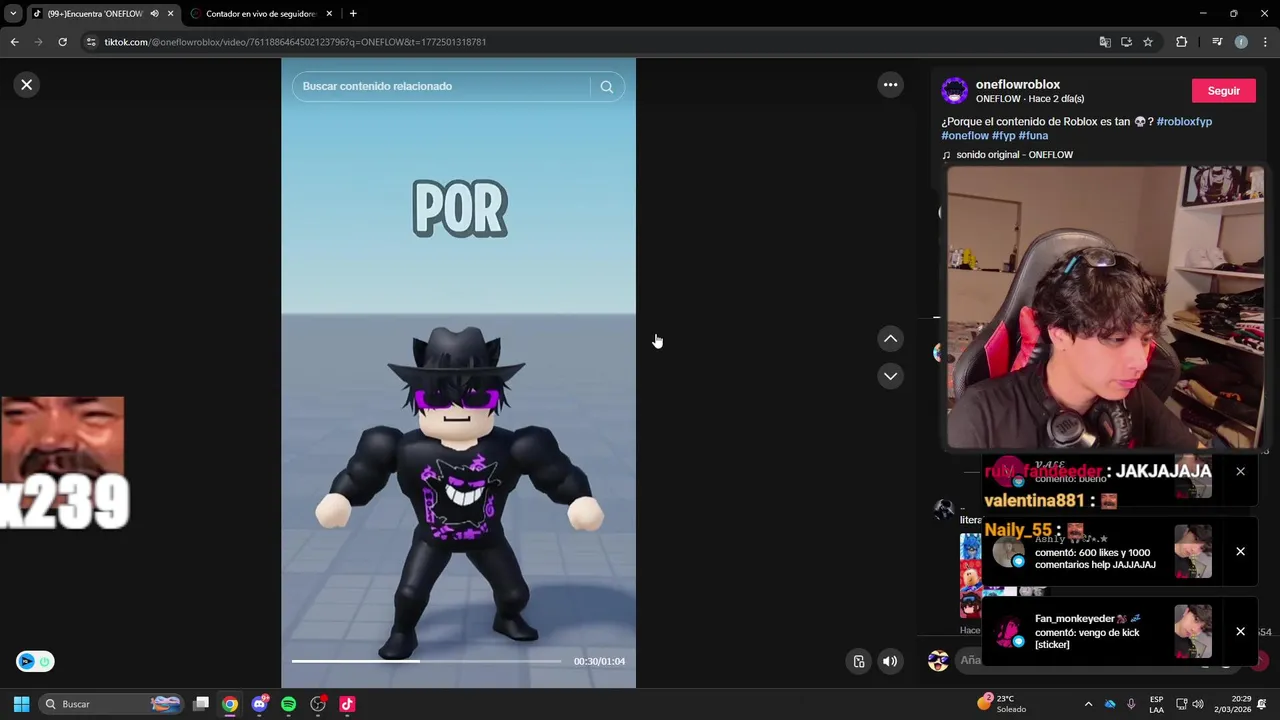Close the TikTok video viewer with X
This screenshot has width=1280, height=720.
click(x=27, y=85)
